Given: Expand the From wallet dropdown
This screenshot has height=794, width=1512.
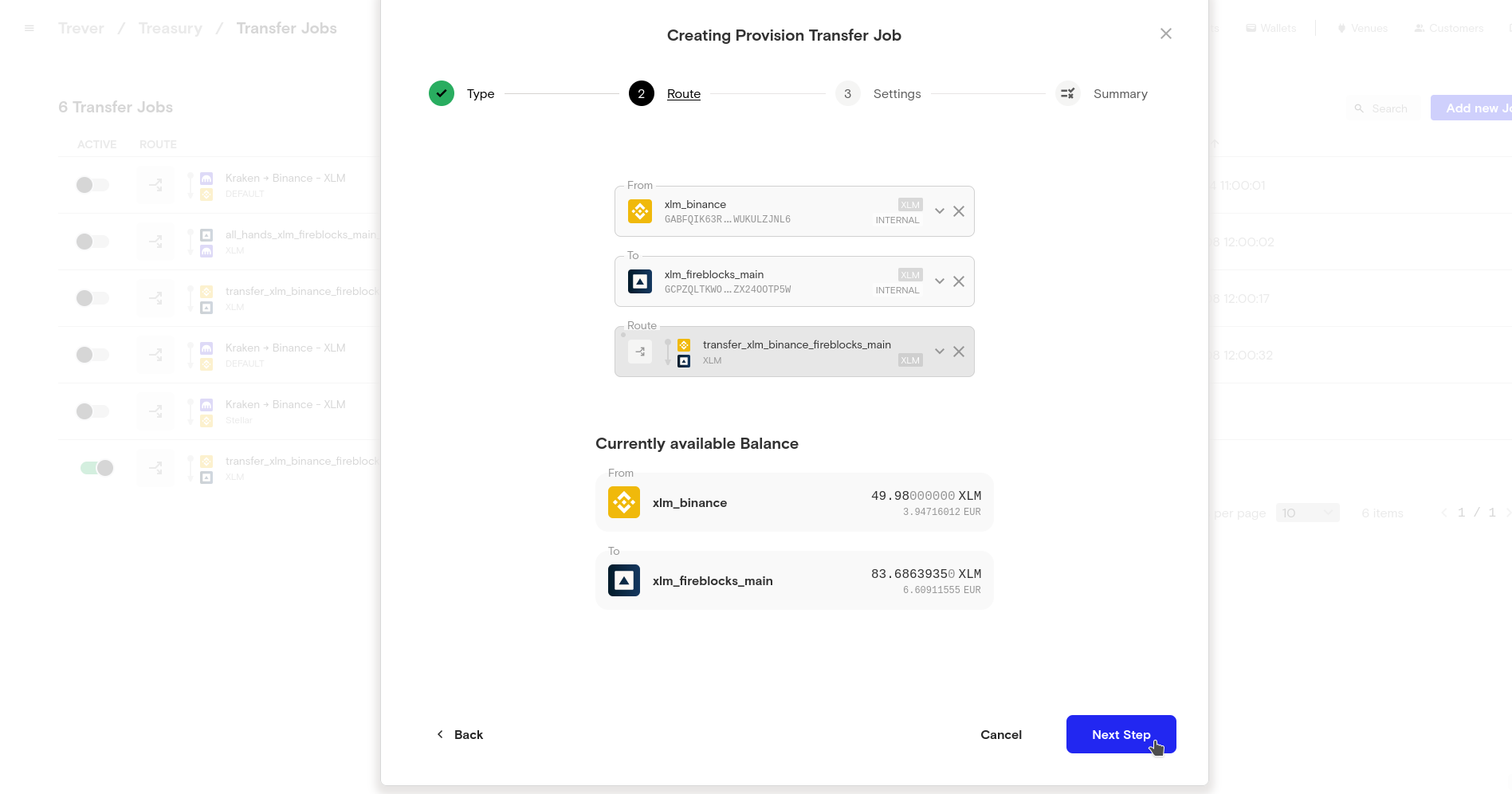Looking at the screenshot, I should tap(940, 211).
